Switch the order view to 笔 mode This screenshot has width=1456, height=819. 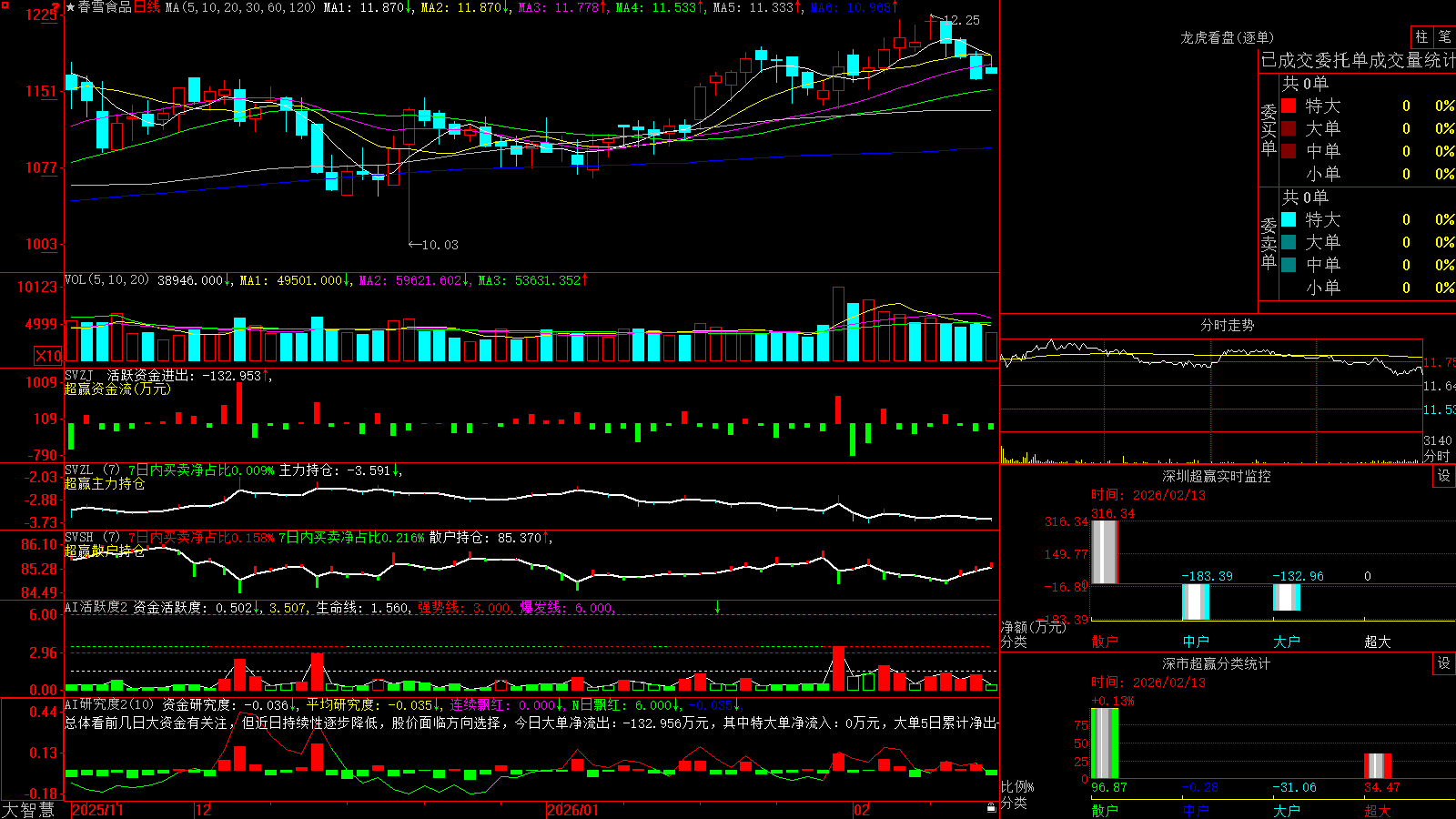(x=1444, y=37)
